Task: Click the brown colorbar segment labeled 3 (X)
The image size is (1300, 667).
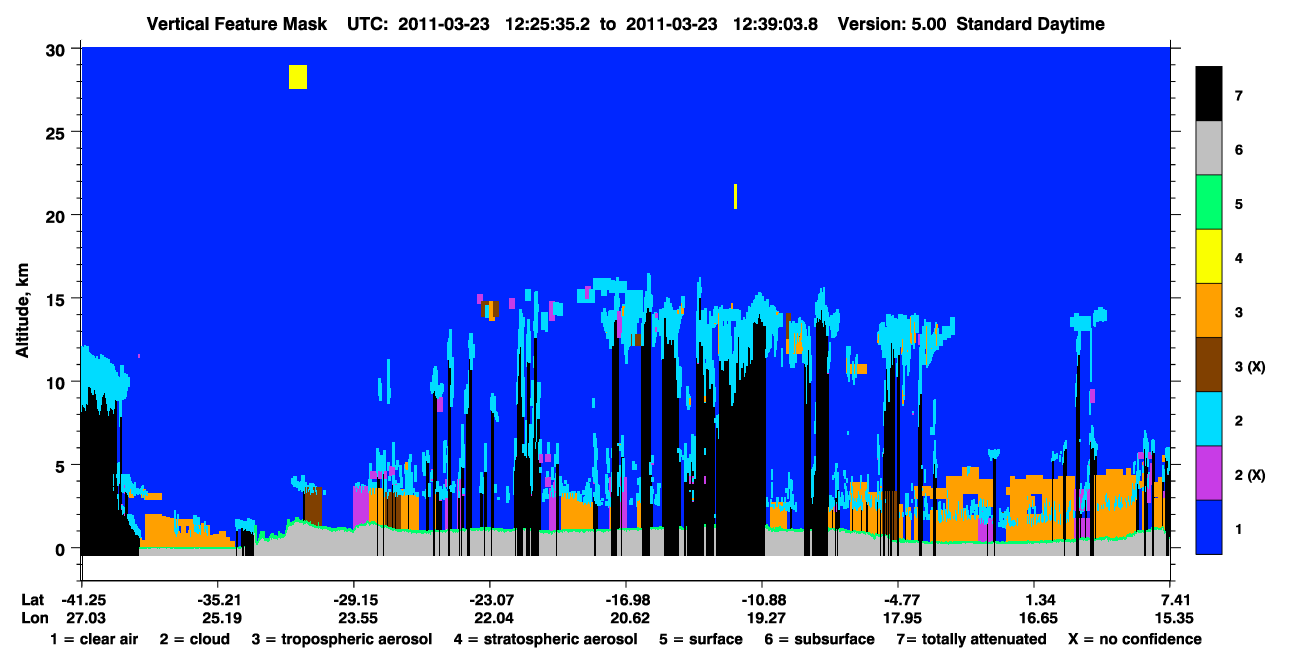Action: point(1209,365)
